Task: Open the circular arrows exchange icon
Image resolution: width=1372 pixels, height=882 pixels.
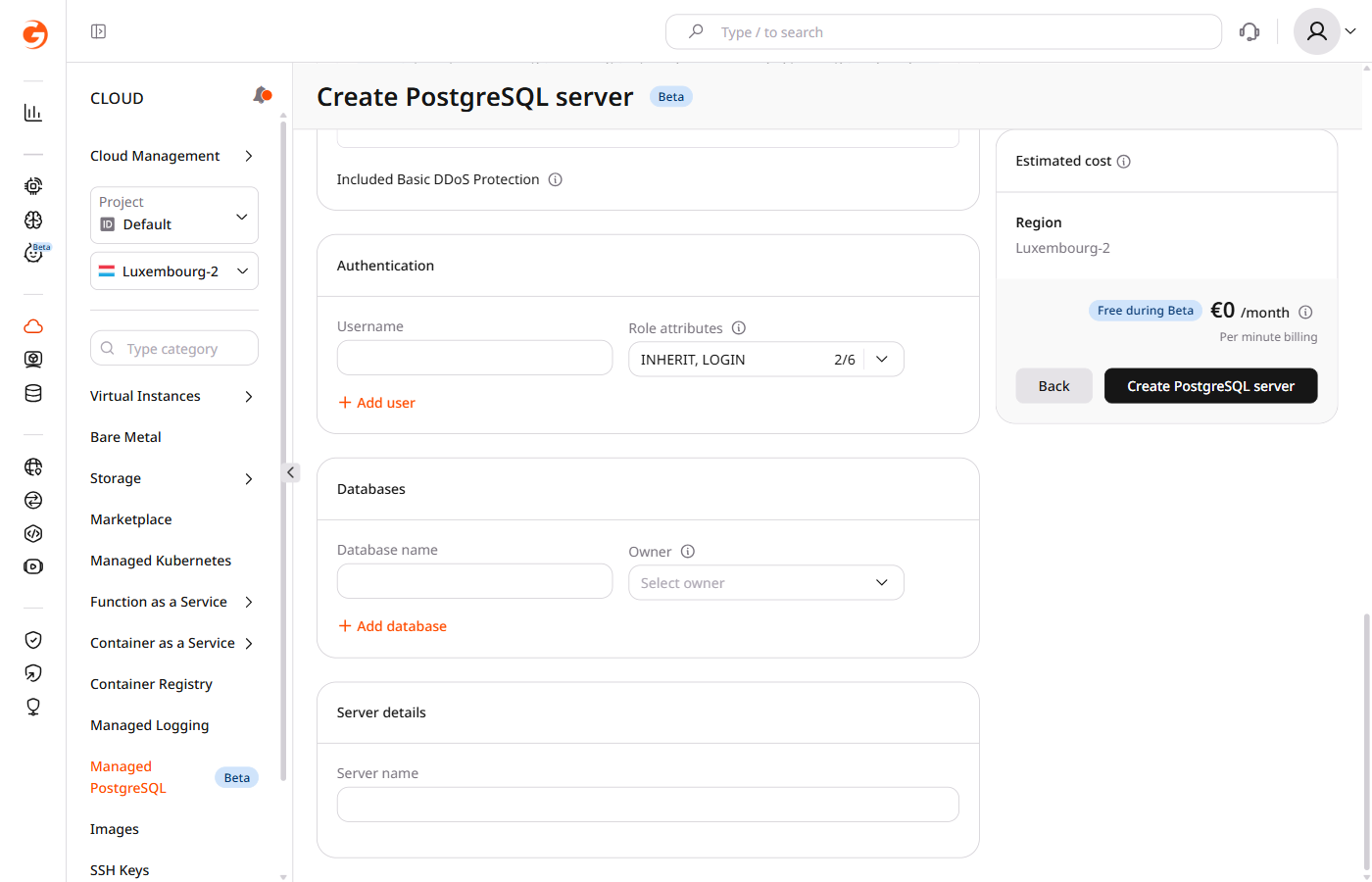Action: click(x=33, y=500)
